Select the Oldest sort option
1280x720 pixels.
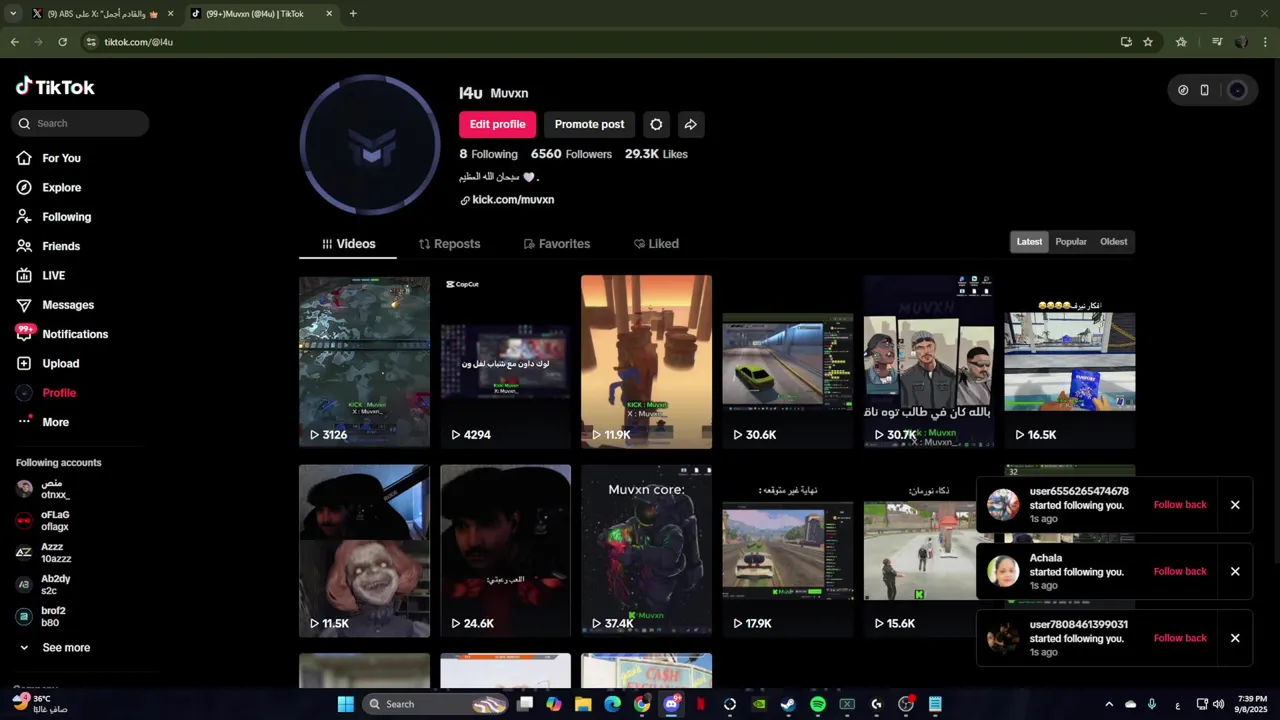coord(1113,242)
